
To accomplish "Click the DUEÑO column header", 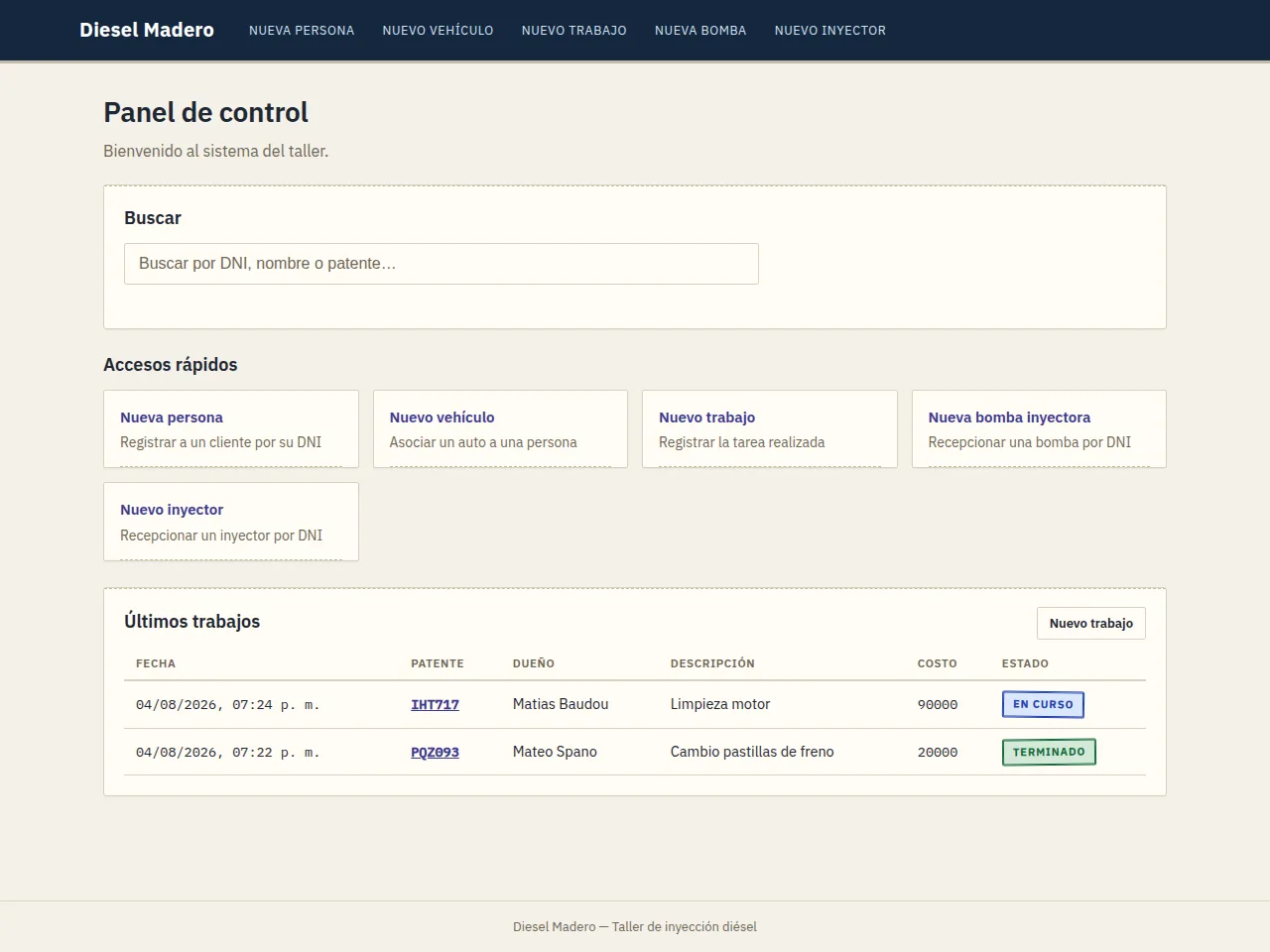I will [534, 663].
